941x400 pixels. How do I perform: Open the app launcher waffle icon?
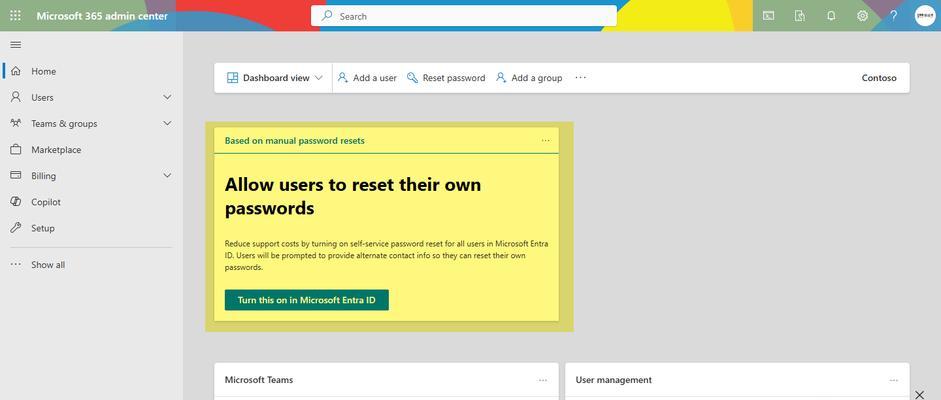[16, 16]
